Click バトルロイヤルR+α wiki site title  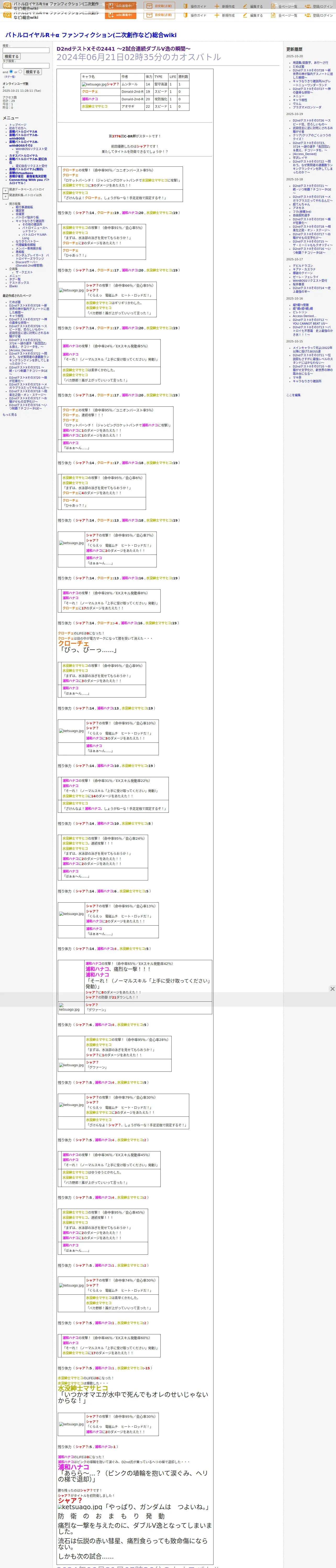click(x=91, y=35)
